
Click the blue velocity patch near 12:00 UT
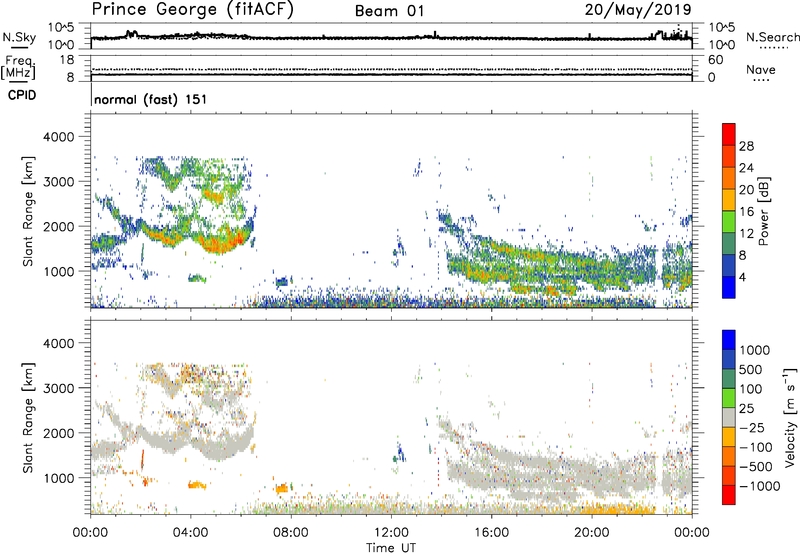click(400, 451)
